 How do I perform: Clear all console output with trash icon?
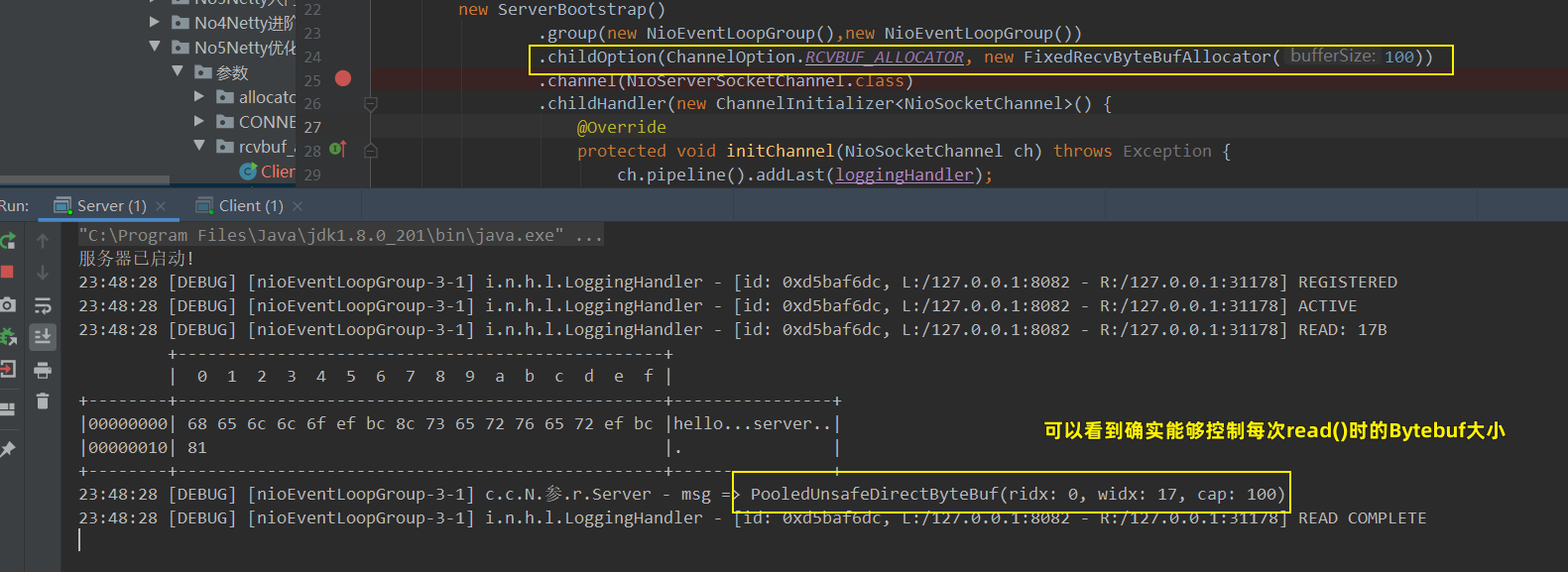(43, 400)
